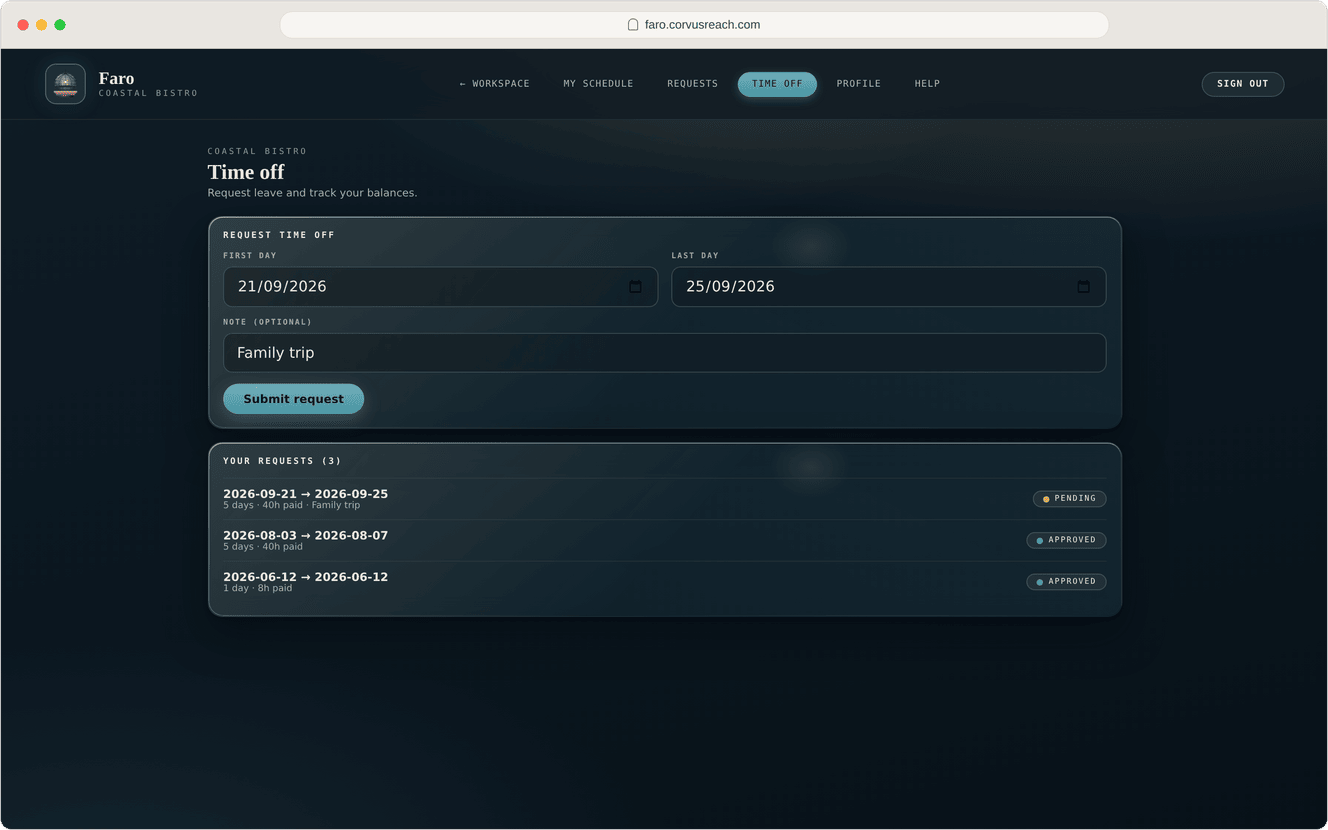Click the "Time off" page heading
The image size is (1328, 830).
point(246,172)
